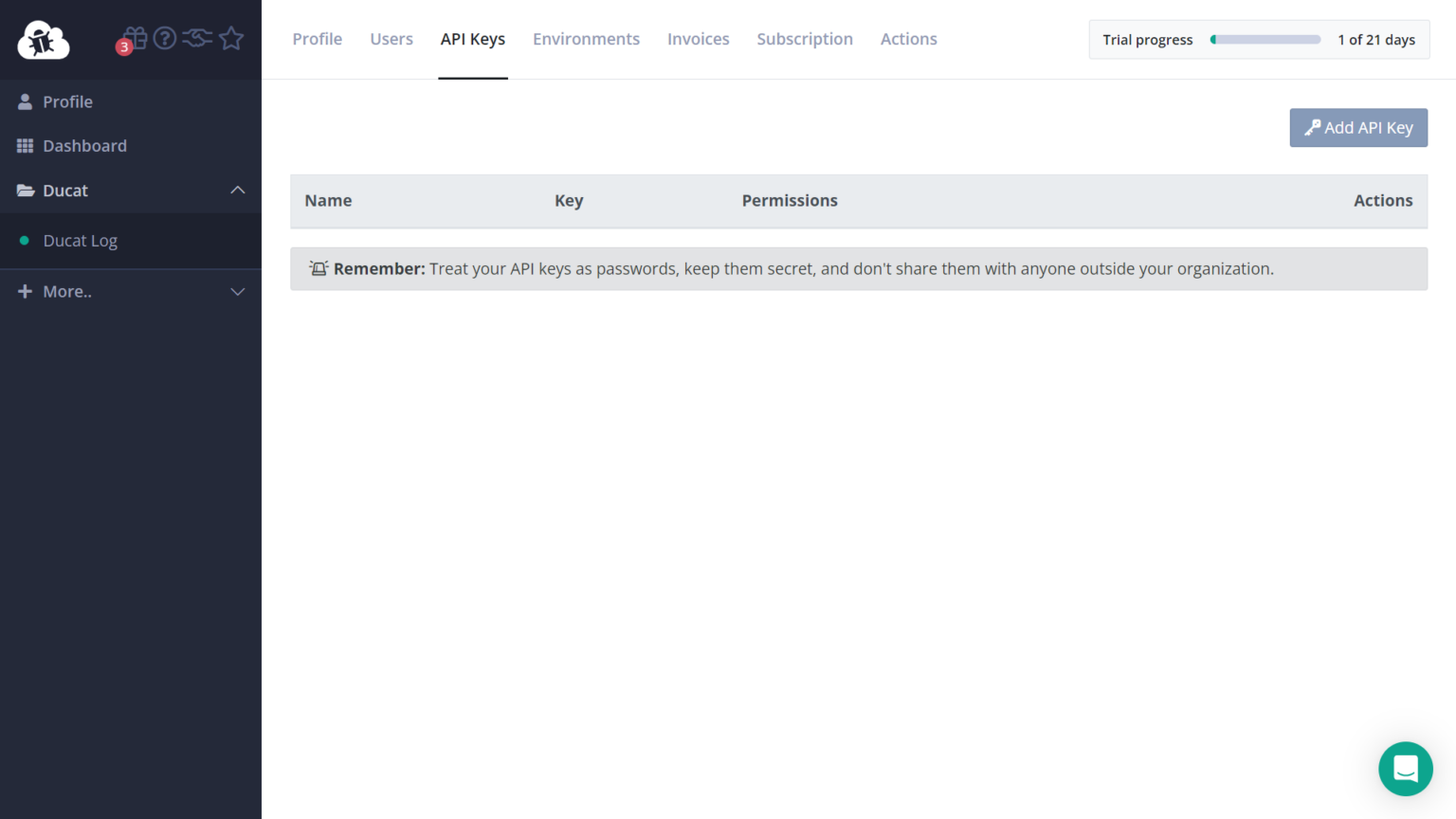Switch to the Users tab
This screenshot has height=819, width=1456.
pyautogui.click(x=391, y=39)
